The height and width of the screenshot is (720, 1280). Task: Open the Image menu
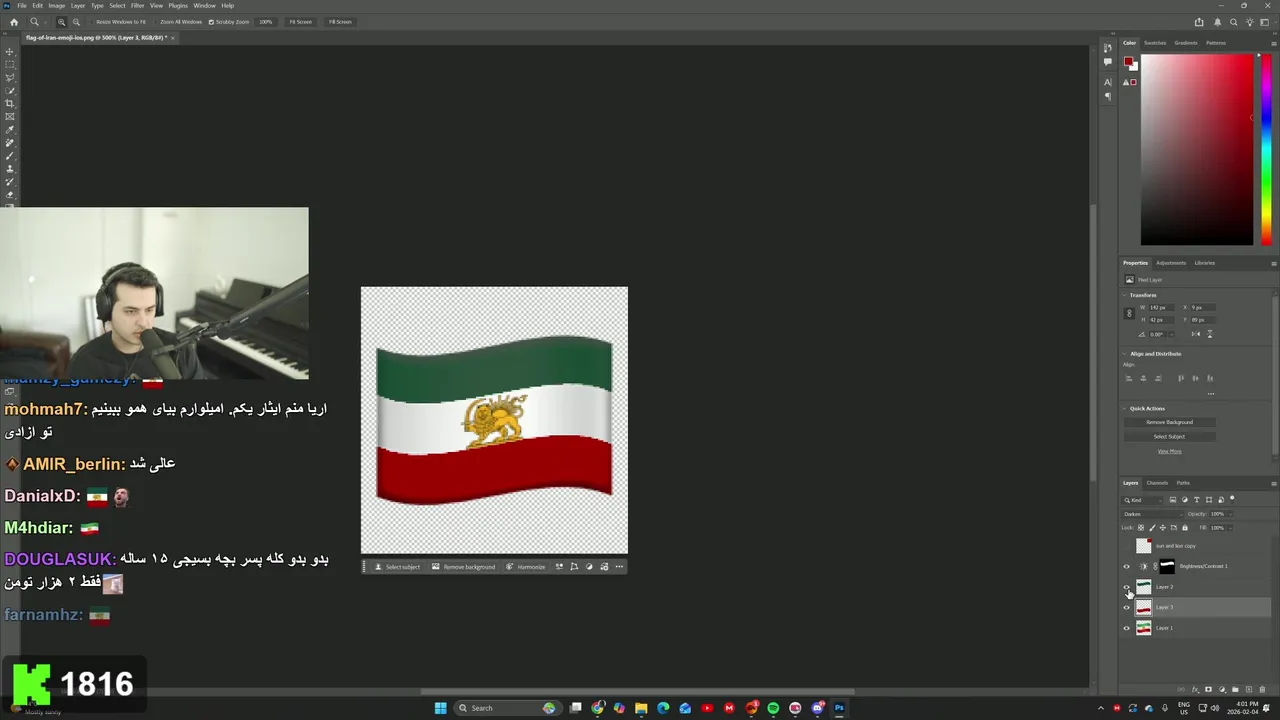click(x=56, y=5)
